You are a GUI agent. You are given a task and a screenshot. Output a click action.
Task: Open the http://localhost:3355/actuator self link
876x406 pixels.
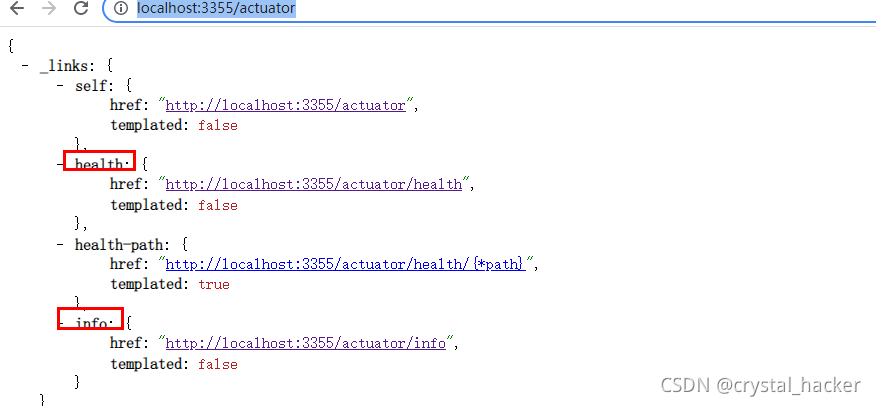(x=285, y=105)
